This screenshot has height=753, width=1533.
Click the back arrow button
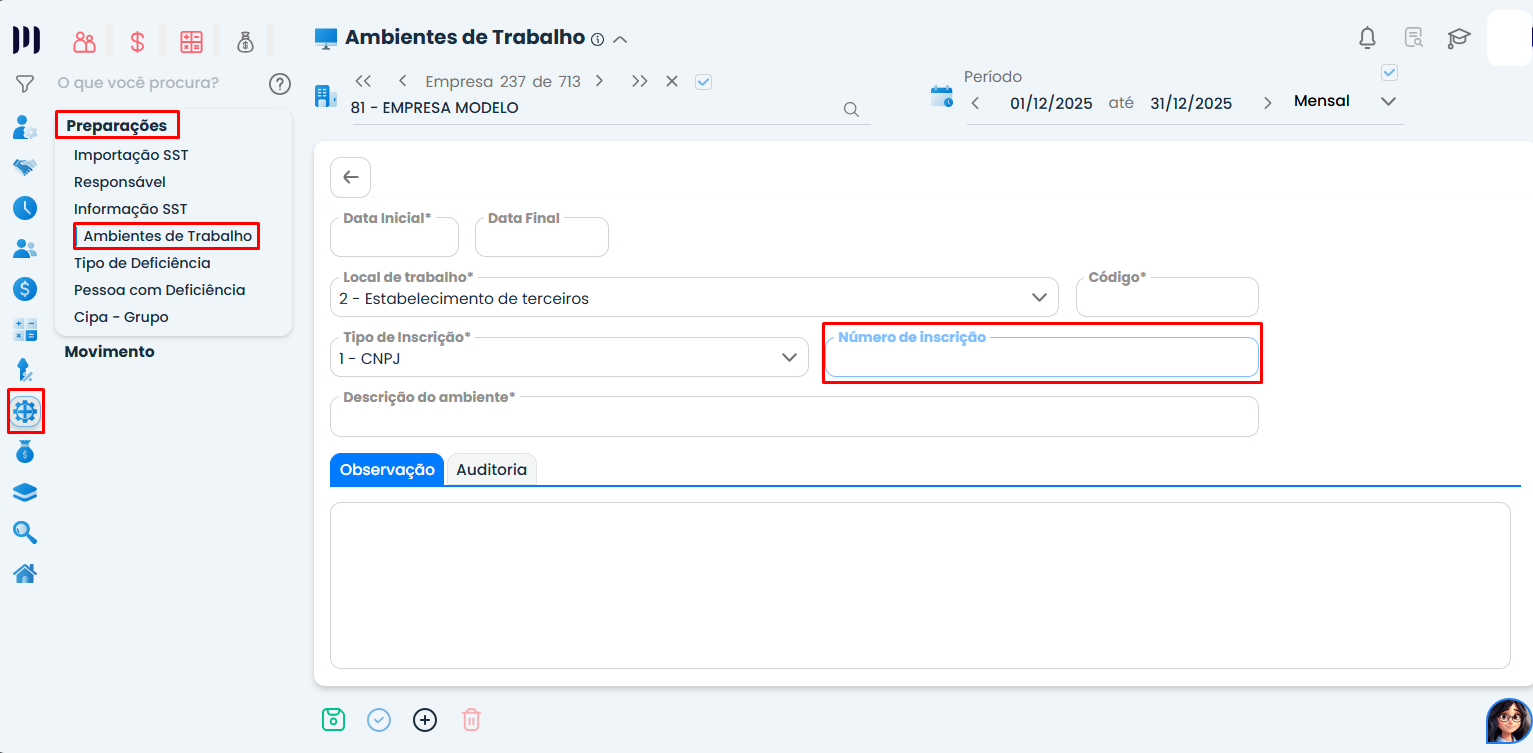click(x=350, y=177)
